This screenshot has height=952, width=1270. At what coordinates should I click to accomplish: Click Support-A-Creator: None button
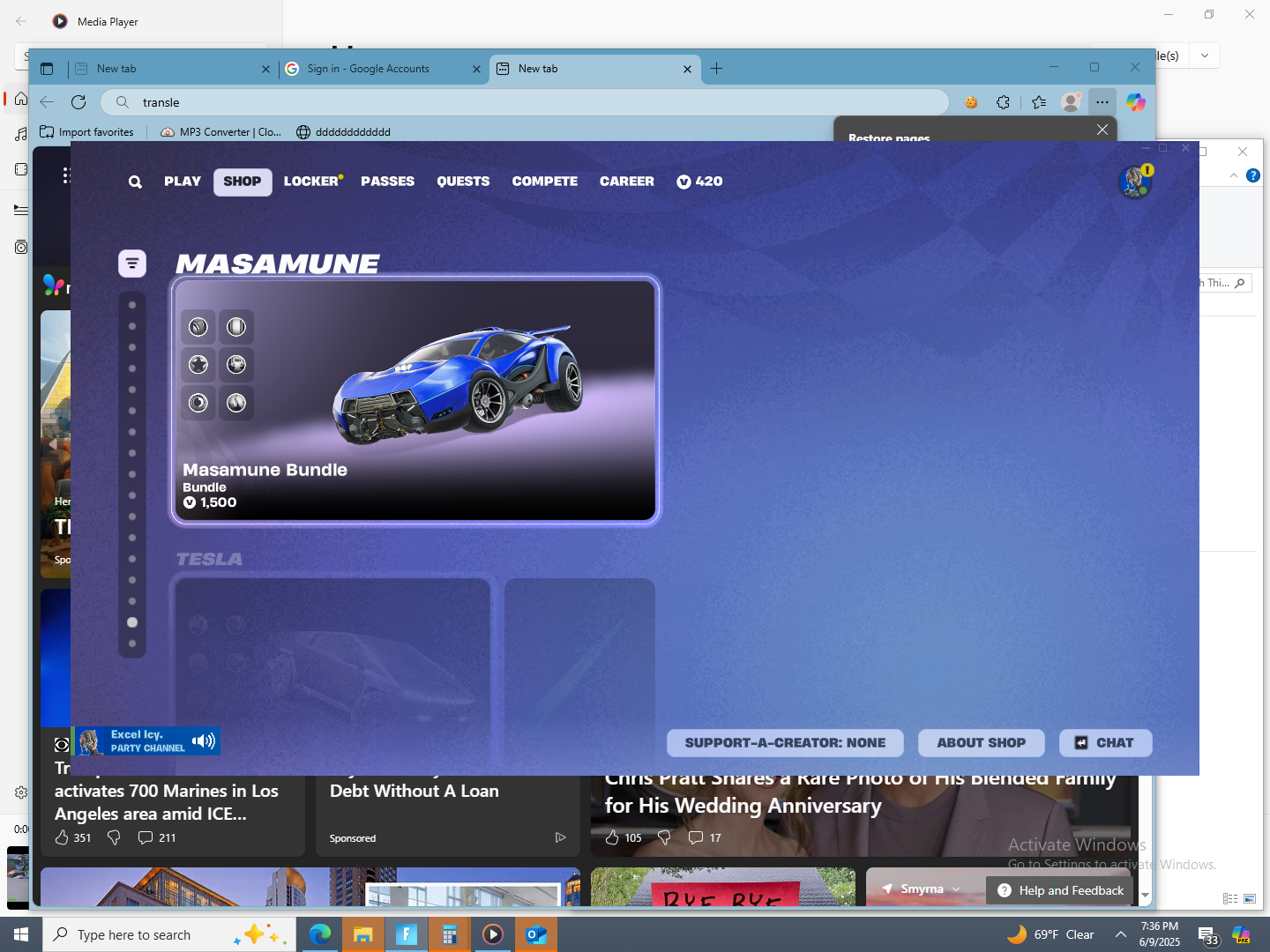point(785,743)
